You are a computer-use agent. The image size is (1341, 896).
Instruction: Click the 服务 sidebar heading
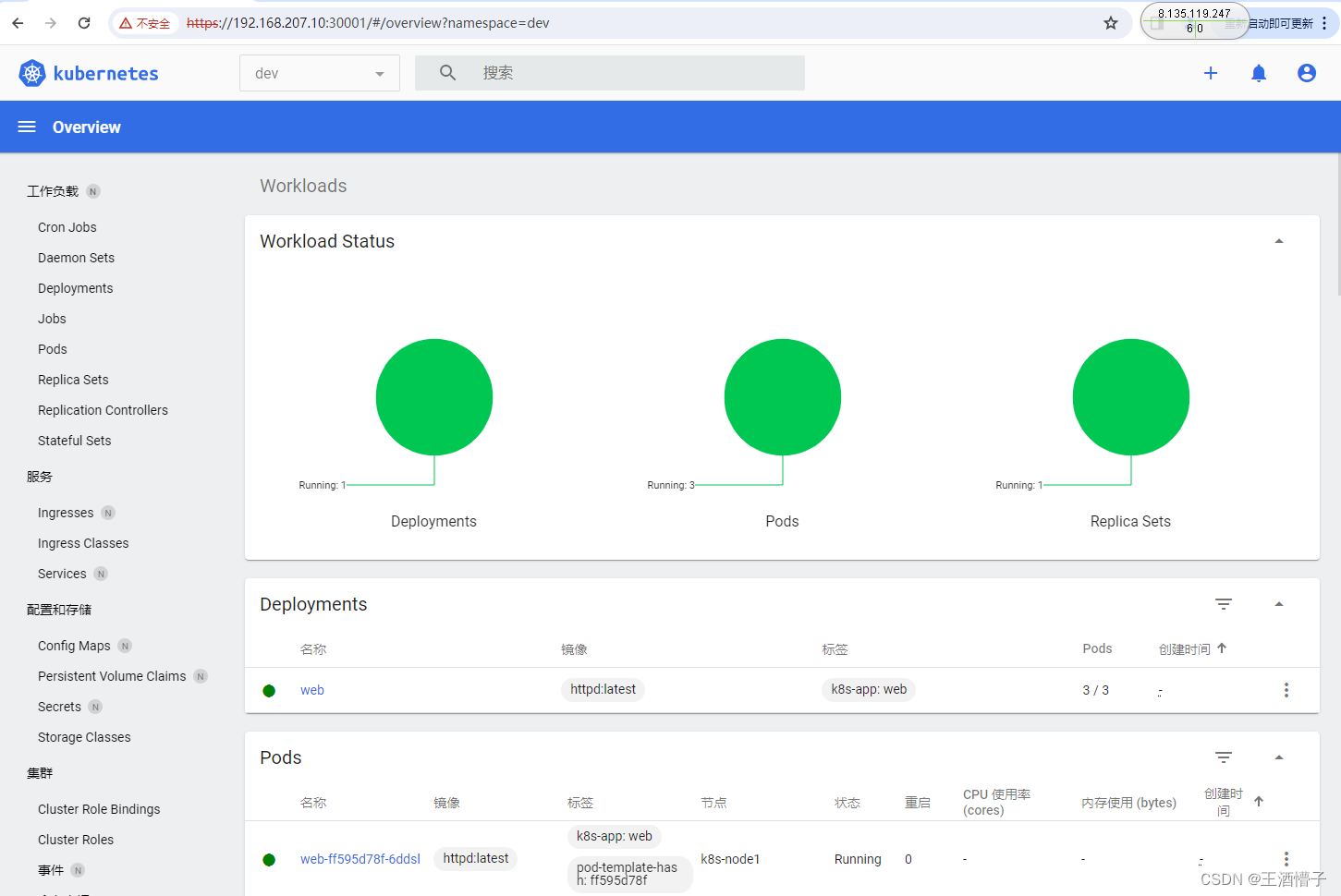[40, 477]
